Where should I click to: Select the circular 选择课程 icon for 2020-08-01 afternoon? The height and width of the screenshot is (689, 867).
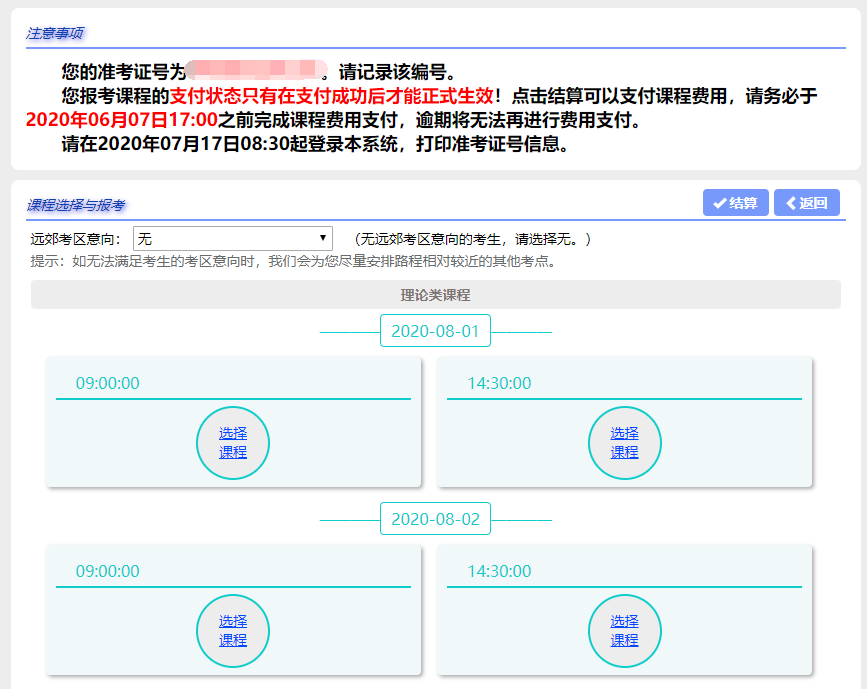click(x=625, y=442)
